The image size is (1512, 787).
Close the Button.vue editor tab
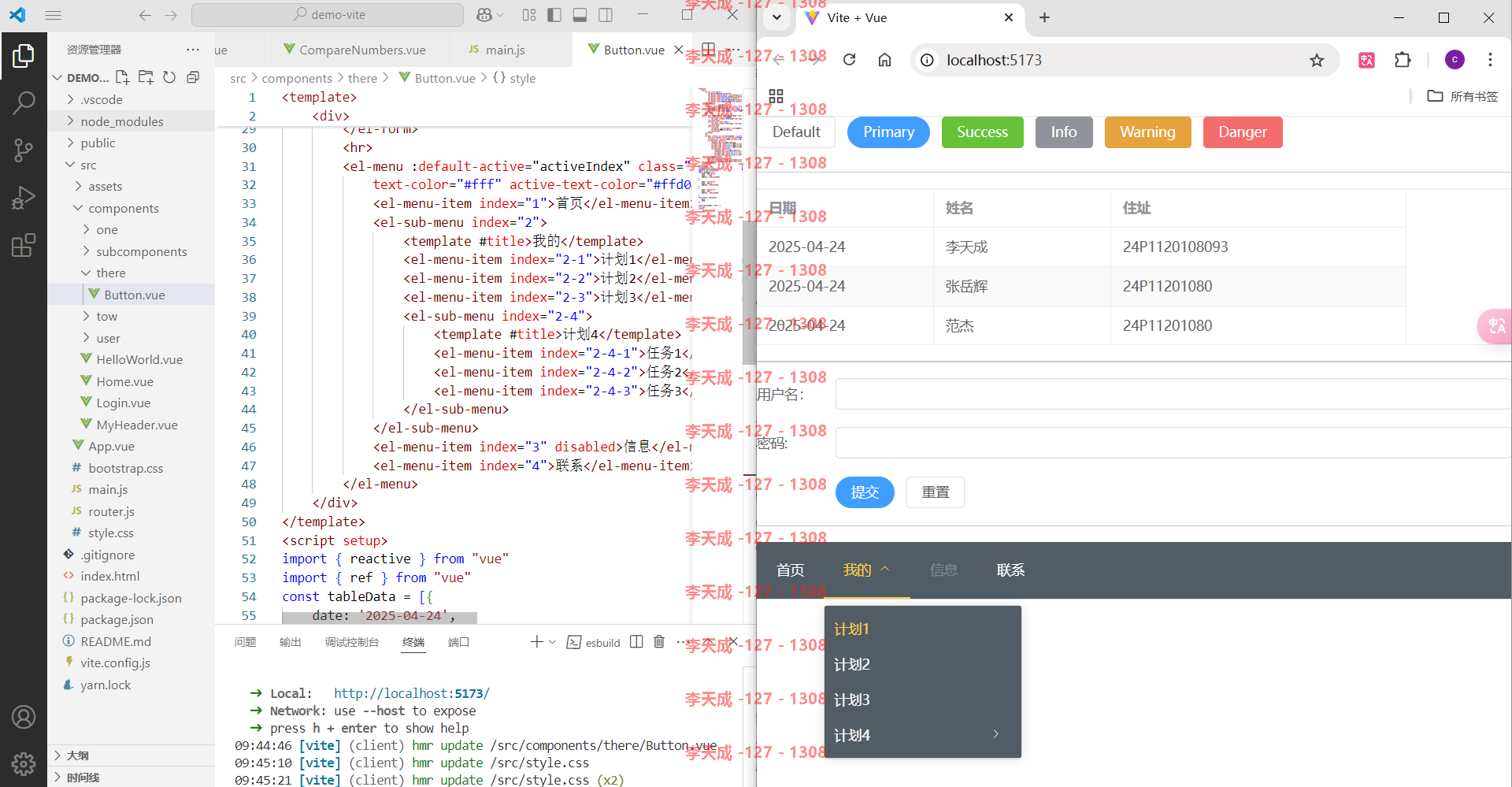click(679, 50)
